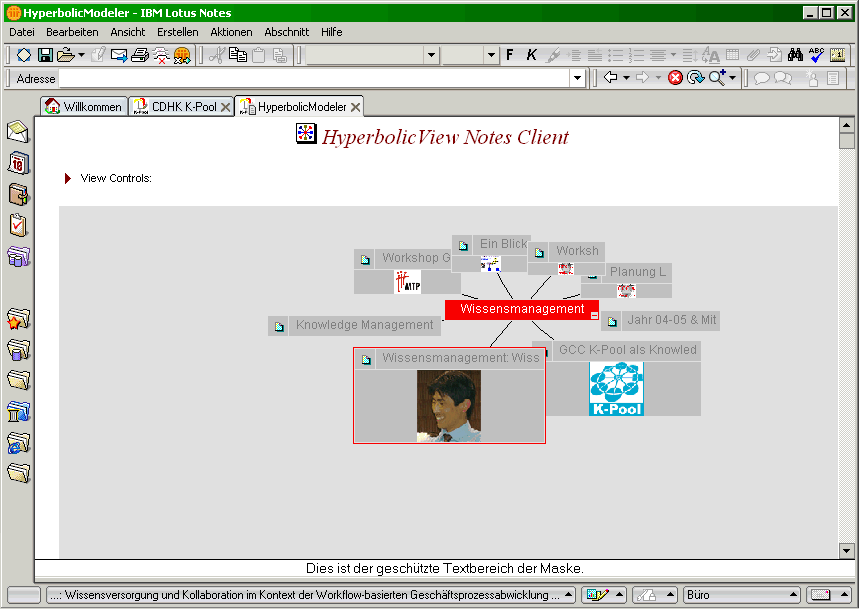Click document icon beside Jahr 04-05 & Mit

[x=612, y=322]
